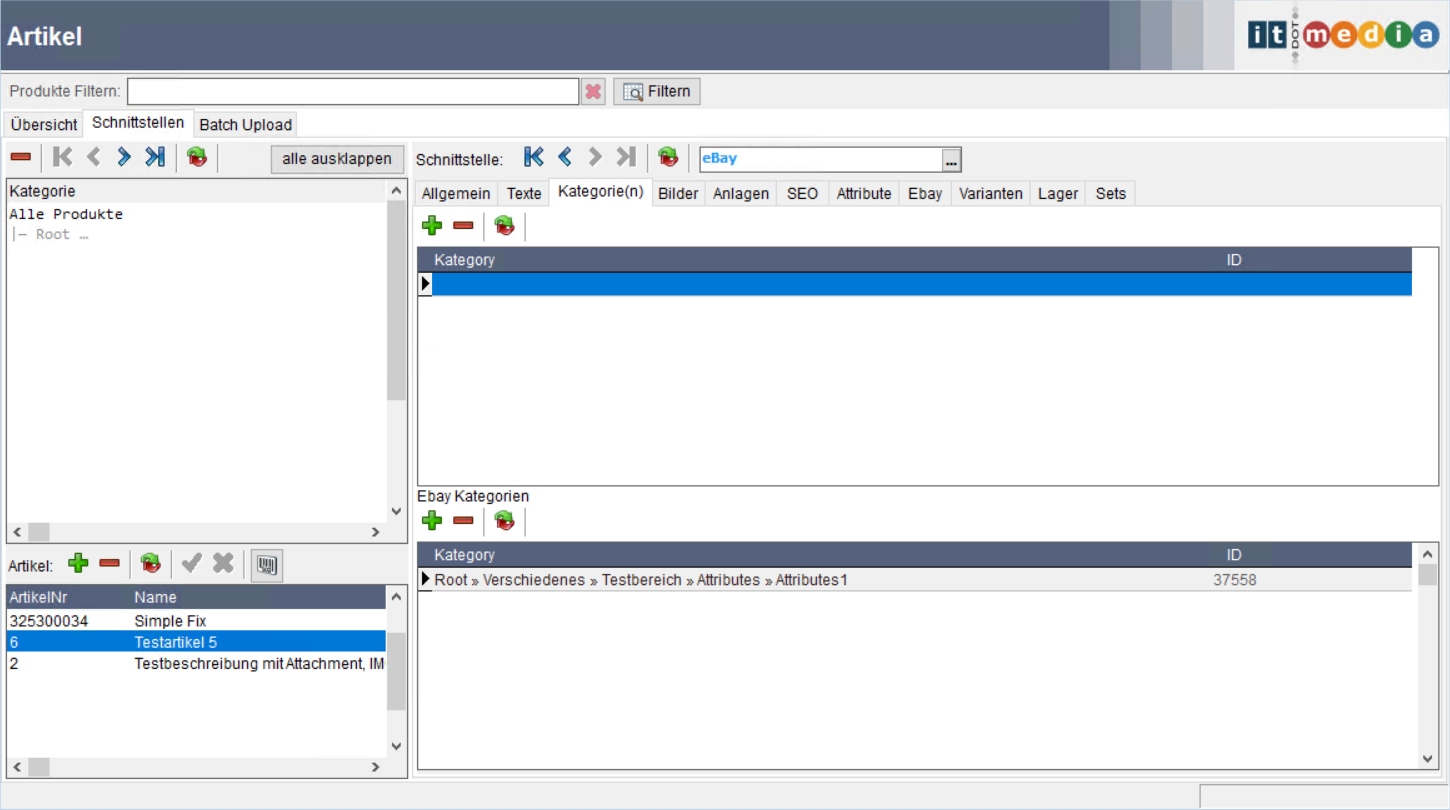Click the green plus icon beside Artikel label

(x=78, y=564)
